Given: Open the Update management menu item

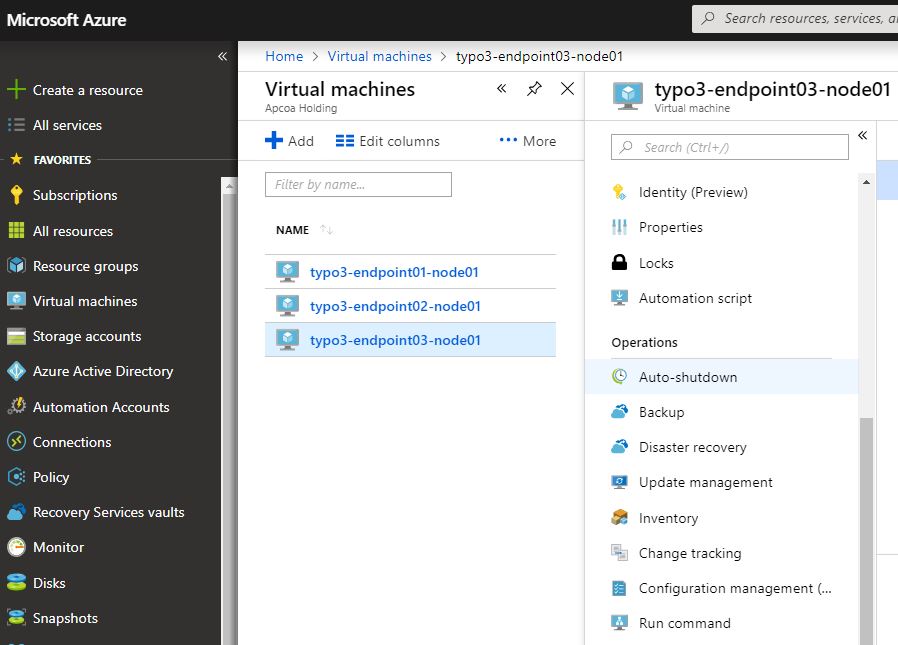Looking at the screenshot, I should [x=722, y=482].
